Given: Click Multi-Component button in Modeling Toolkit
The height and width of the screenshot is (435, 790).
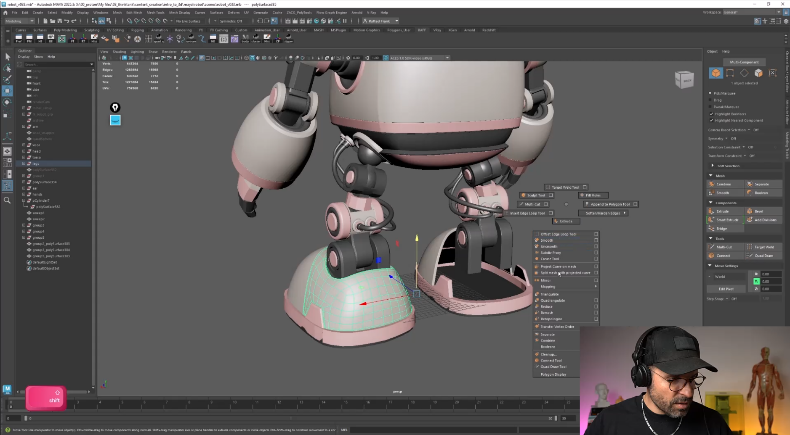Looking at the screenshot, I should click(x=744, y=62).
